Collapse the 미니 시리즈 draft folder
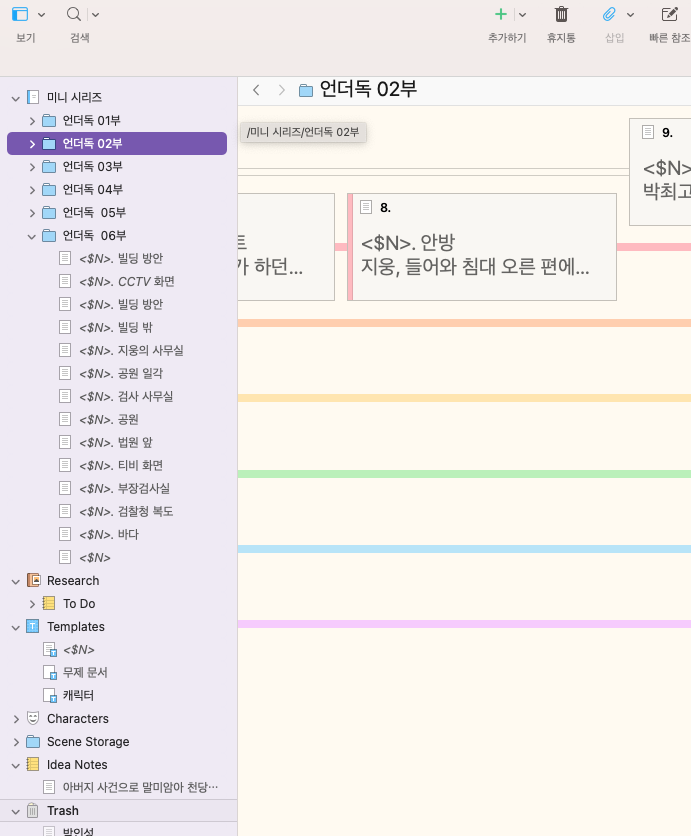Viewport: 691px width, 836px height. pyautogui.click(x=16, y=98)
